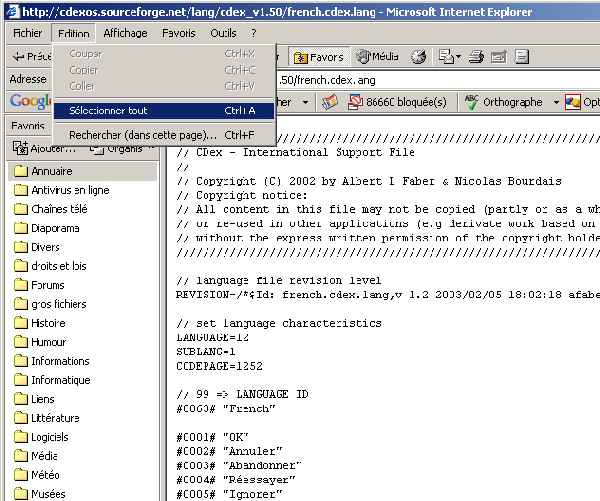Click the History clock icon in toolbar

coord(416,57)
